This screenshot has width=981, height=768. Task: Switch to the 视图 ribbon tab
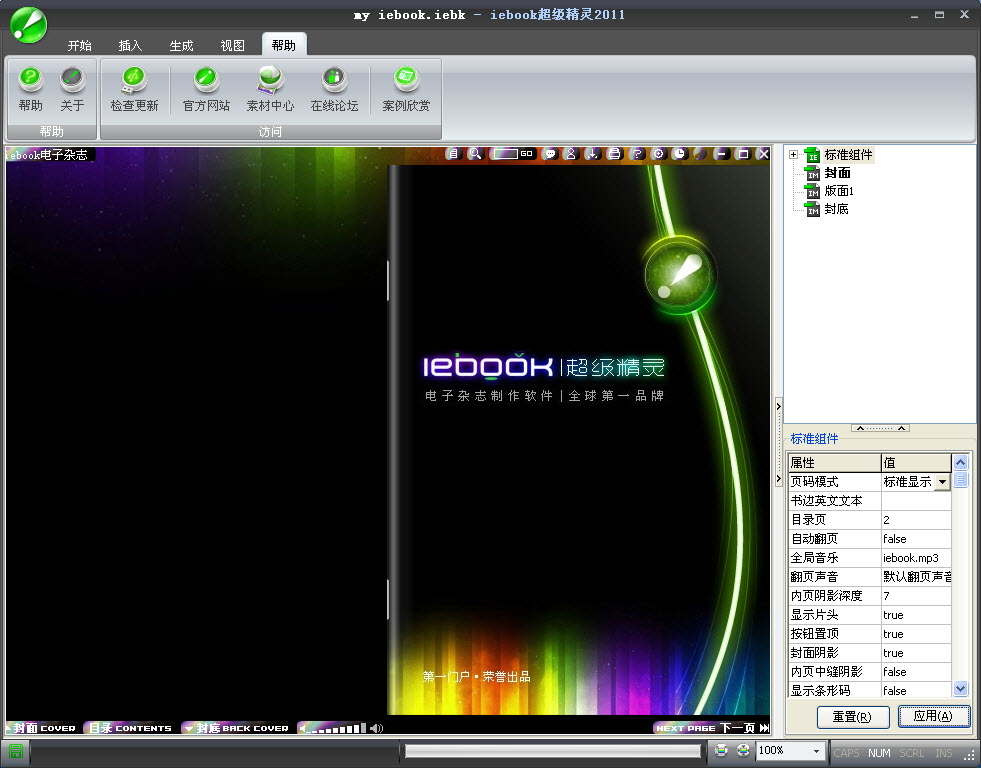click(x=232, y=46)
